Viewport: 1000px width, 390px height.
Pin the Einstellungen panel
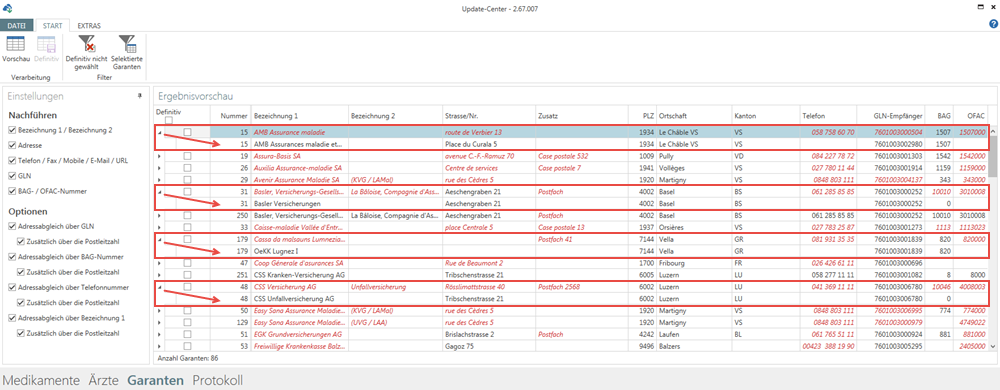tap(140, 96)
